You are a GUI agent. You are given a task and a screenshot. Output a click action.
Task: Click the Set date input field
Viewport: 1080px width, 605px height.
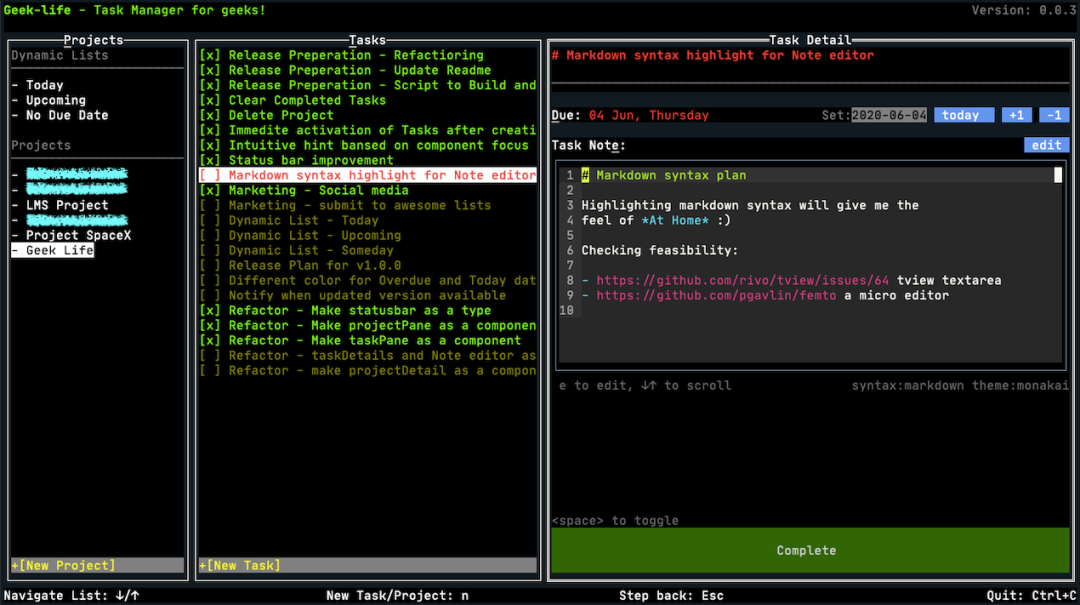pos(889,115)
